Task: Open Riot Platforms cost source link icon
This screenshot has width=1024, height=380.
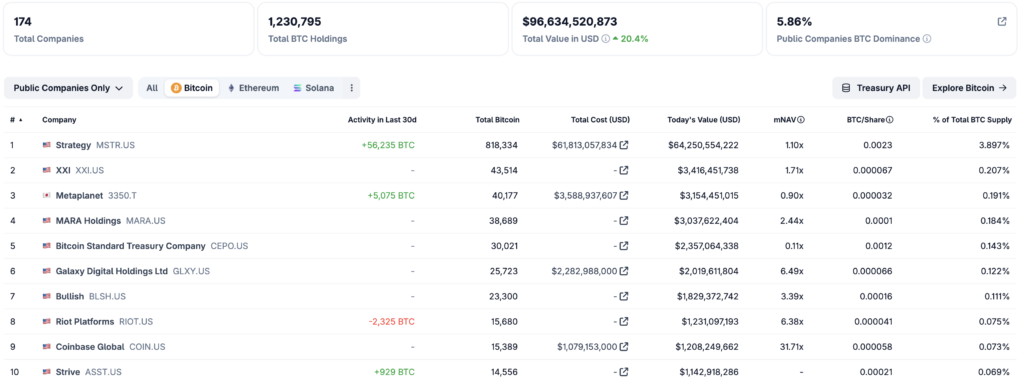Action: [x=624, y=321]
